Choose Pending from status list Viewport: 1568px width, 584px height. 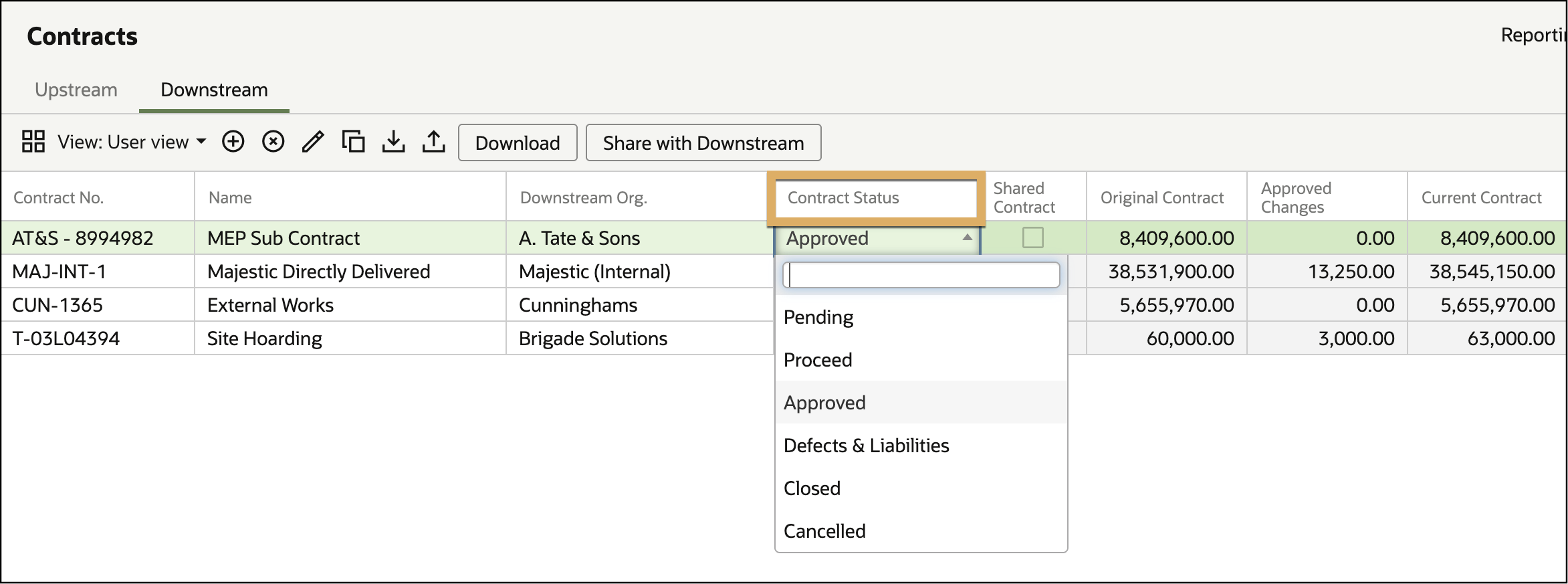tap(921, 317)
